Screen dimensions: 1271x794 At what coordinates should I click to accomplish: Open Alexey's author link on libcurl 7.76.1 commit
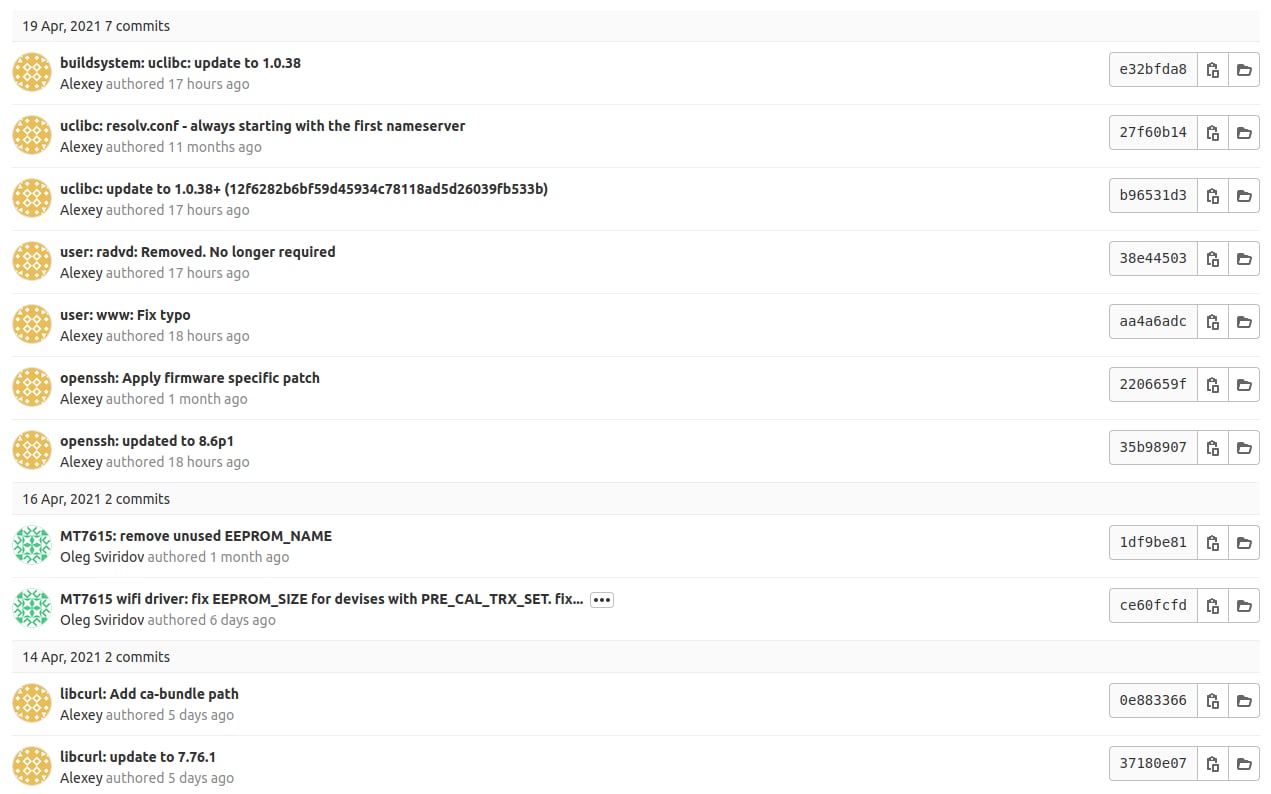click(81, 778)
